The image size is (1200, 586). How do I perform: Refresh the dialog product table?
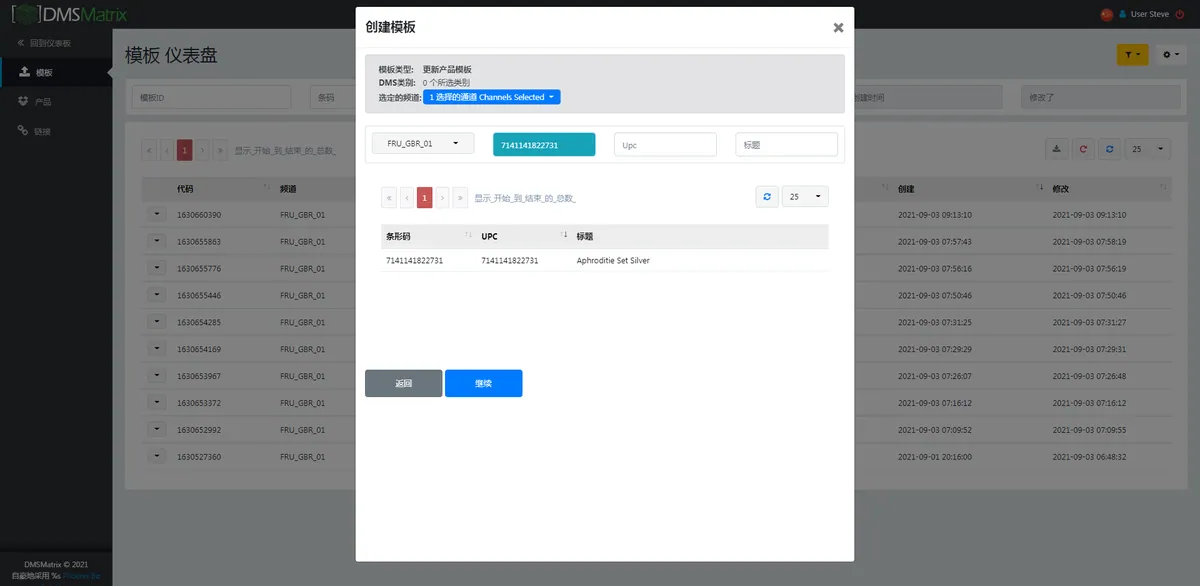point(767,197)
